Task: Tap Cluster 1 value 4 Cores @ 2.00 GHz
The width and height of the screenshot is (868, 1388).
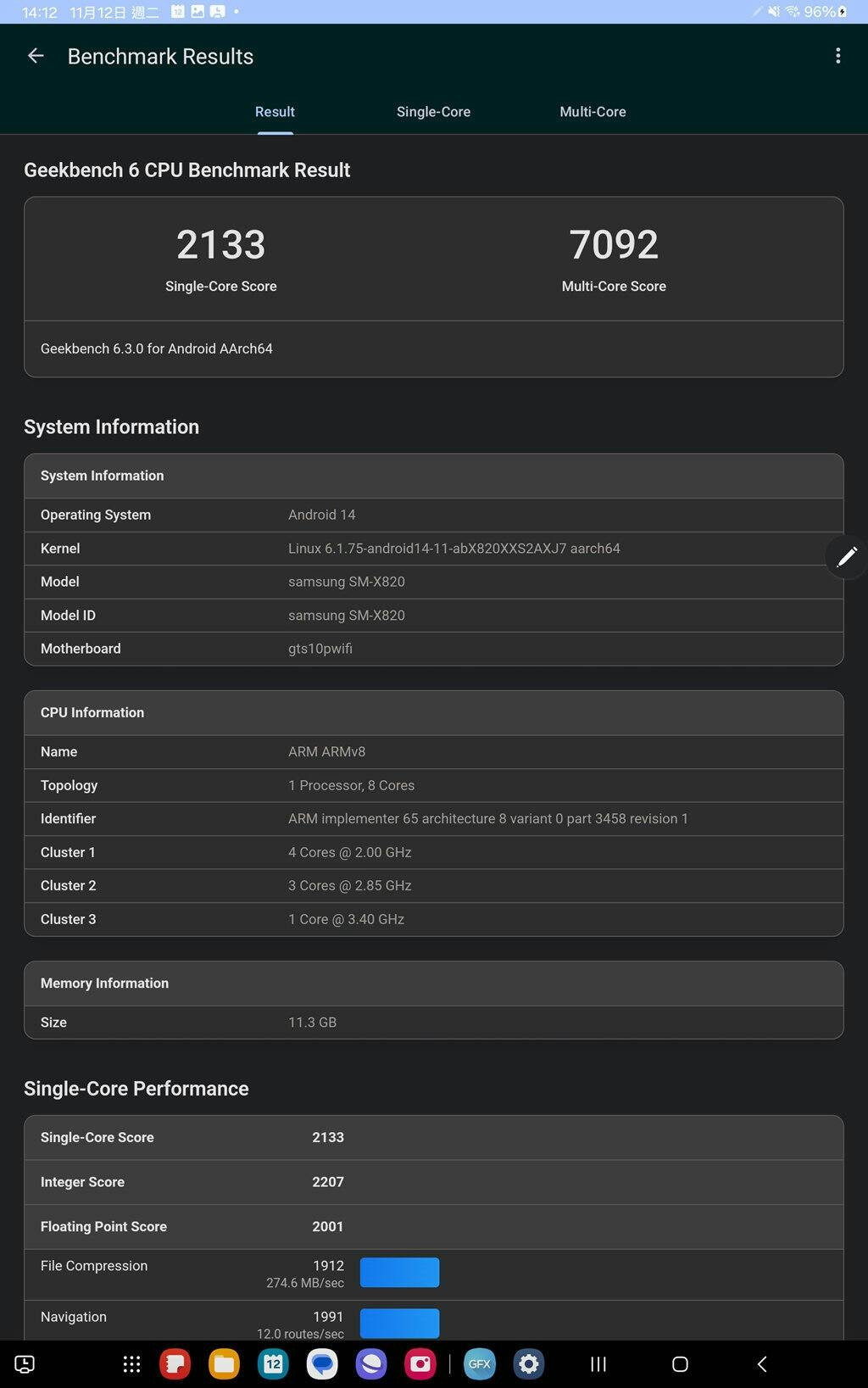Action: tap(350, 852)
